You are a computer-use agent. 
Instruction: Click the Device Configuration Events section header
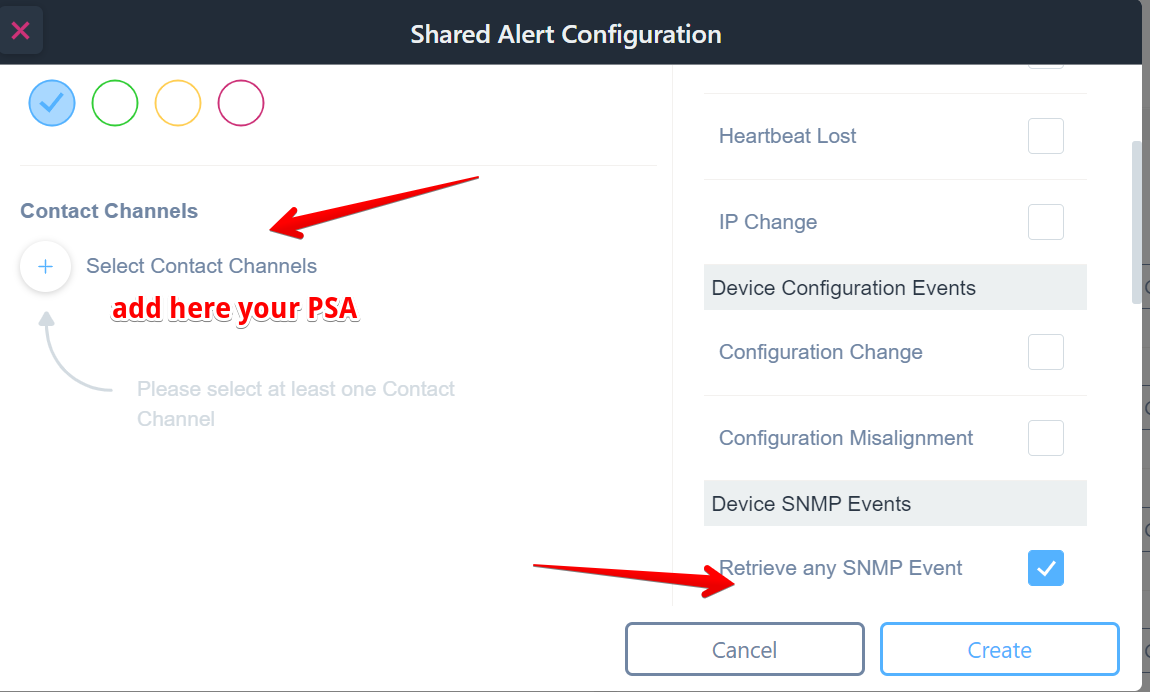tap(843, 287)
